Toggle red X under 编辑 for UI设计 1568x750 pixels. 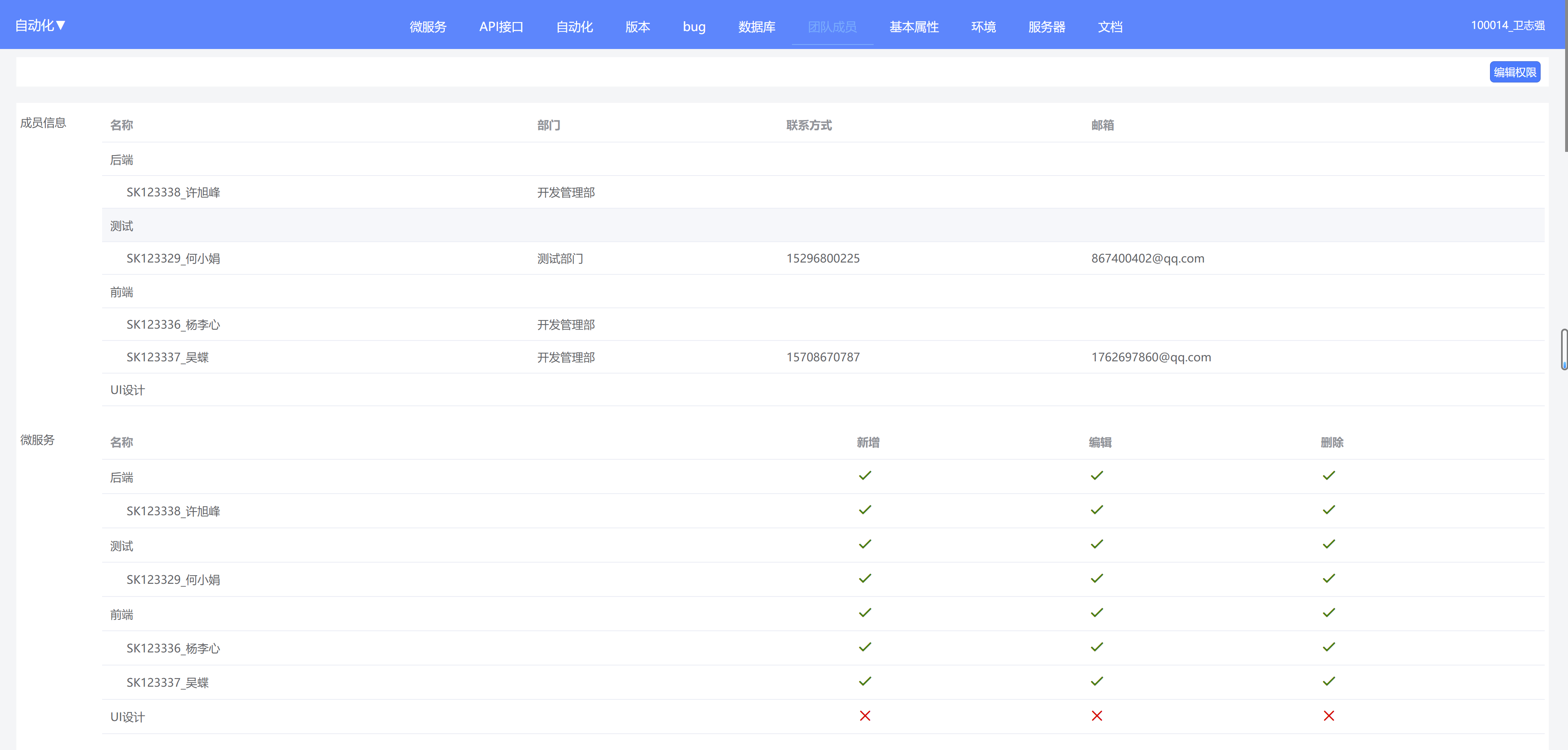1097,716
